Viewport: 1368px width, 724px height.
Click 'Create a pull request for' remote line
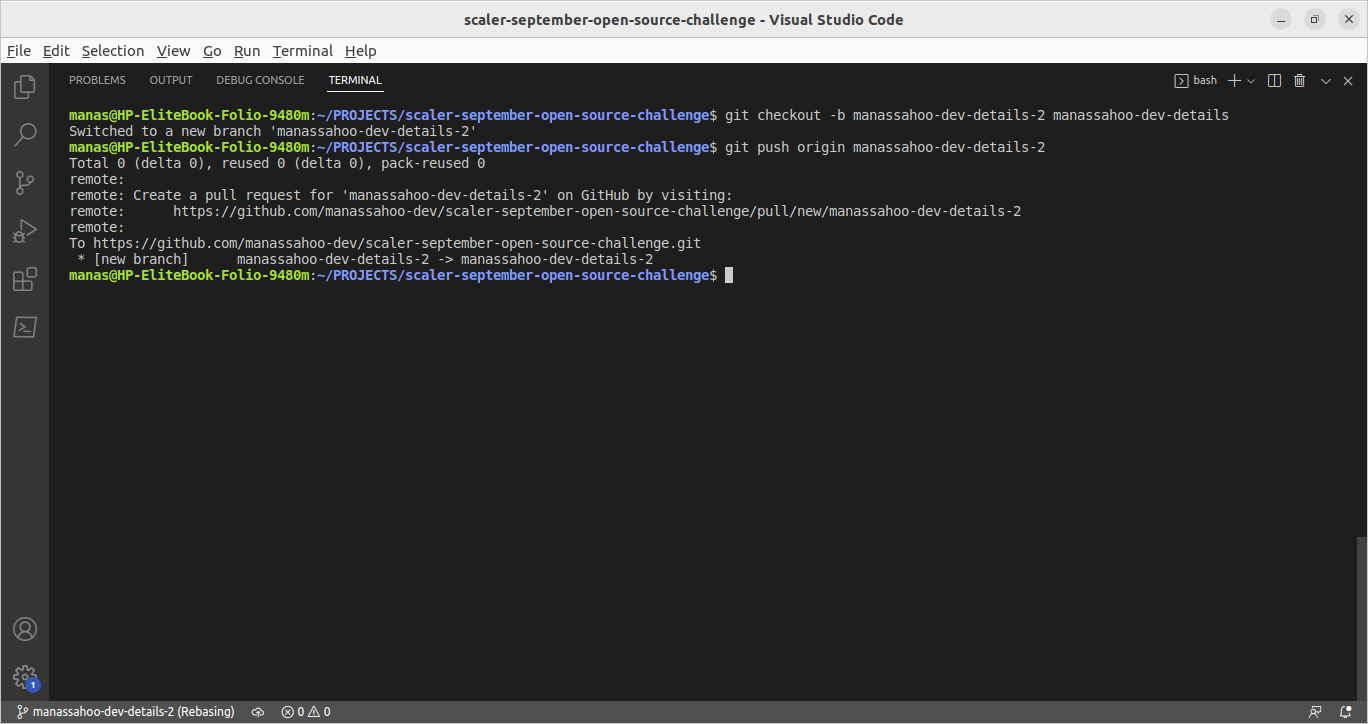pyautogui.click(x=401, y=195)
